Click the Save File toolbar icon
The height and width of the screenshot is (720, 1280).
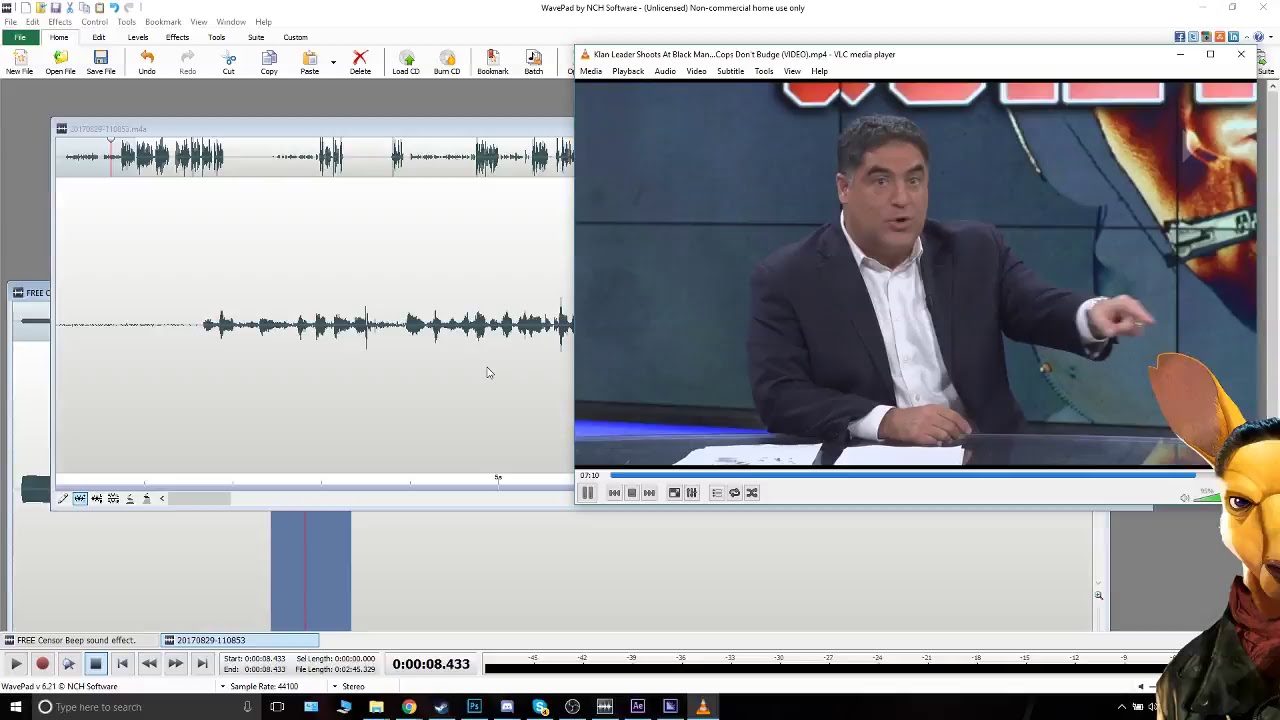(101, 62)
